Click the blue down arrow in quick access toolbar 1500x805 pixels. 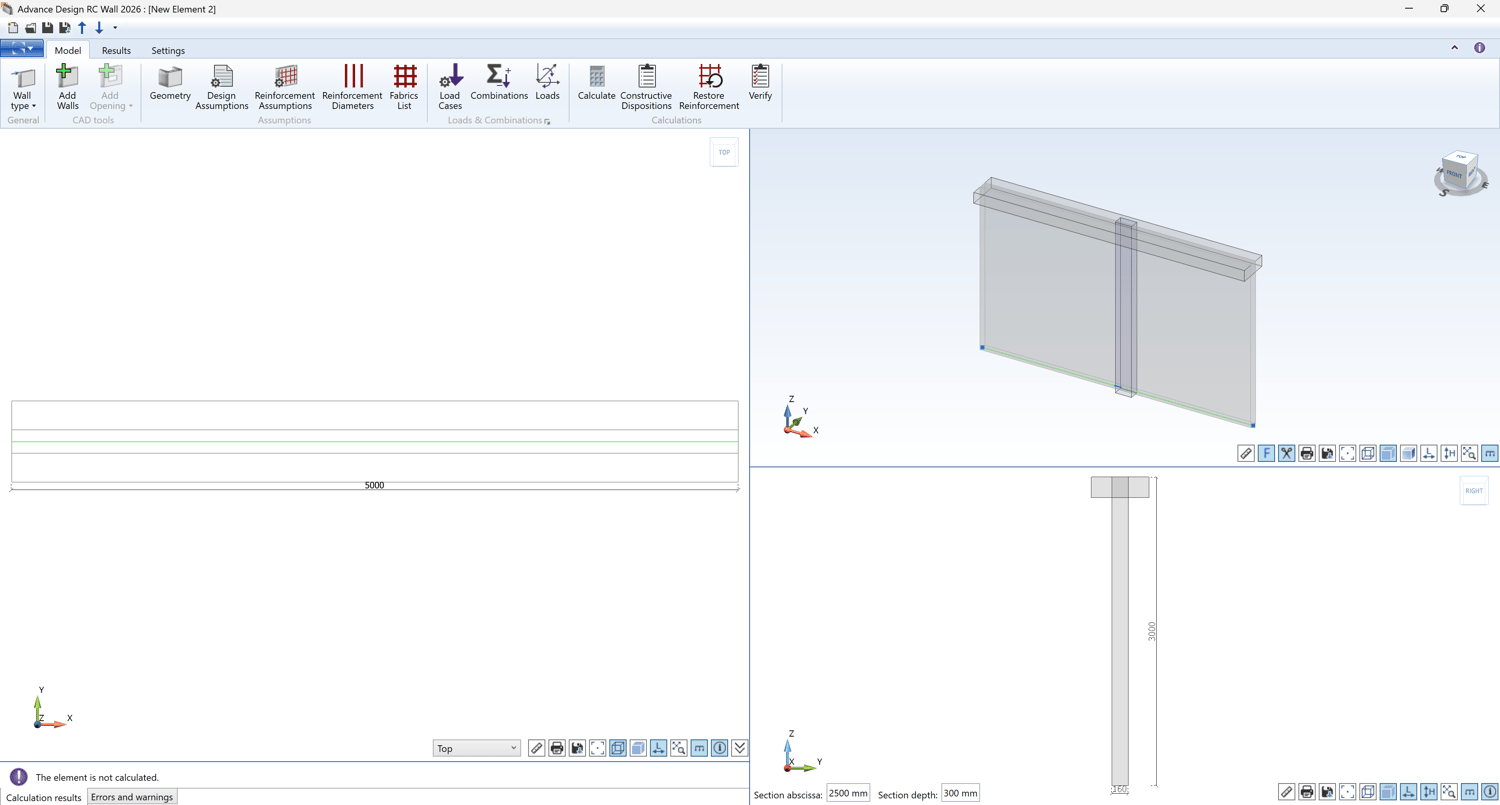[99, 28]
